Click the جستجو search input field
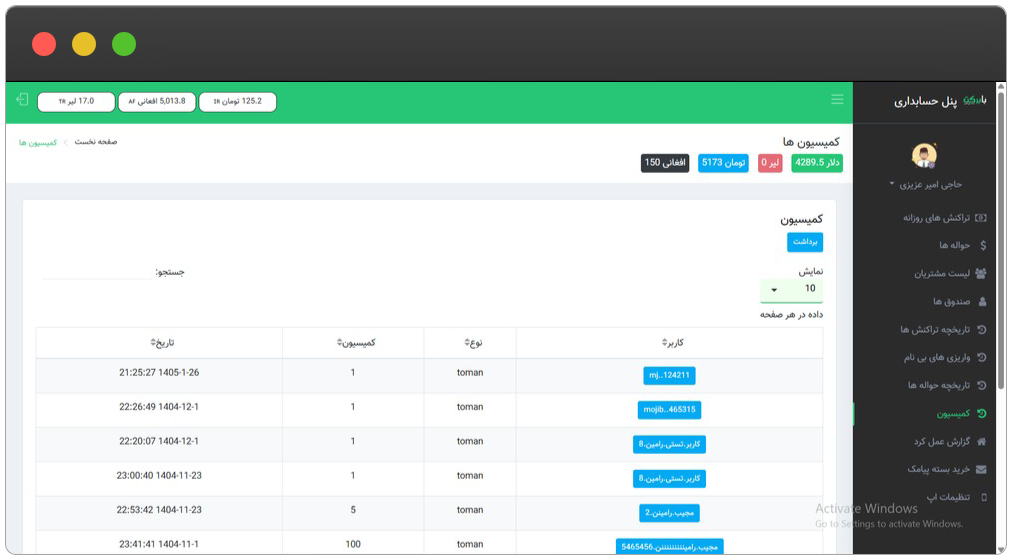The height and width of the screenshot is (560, 1012). (x=97, y=272)
